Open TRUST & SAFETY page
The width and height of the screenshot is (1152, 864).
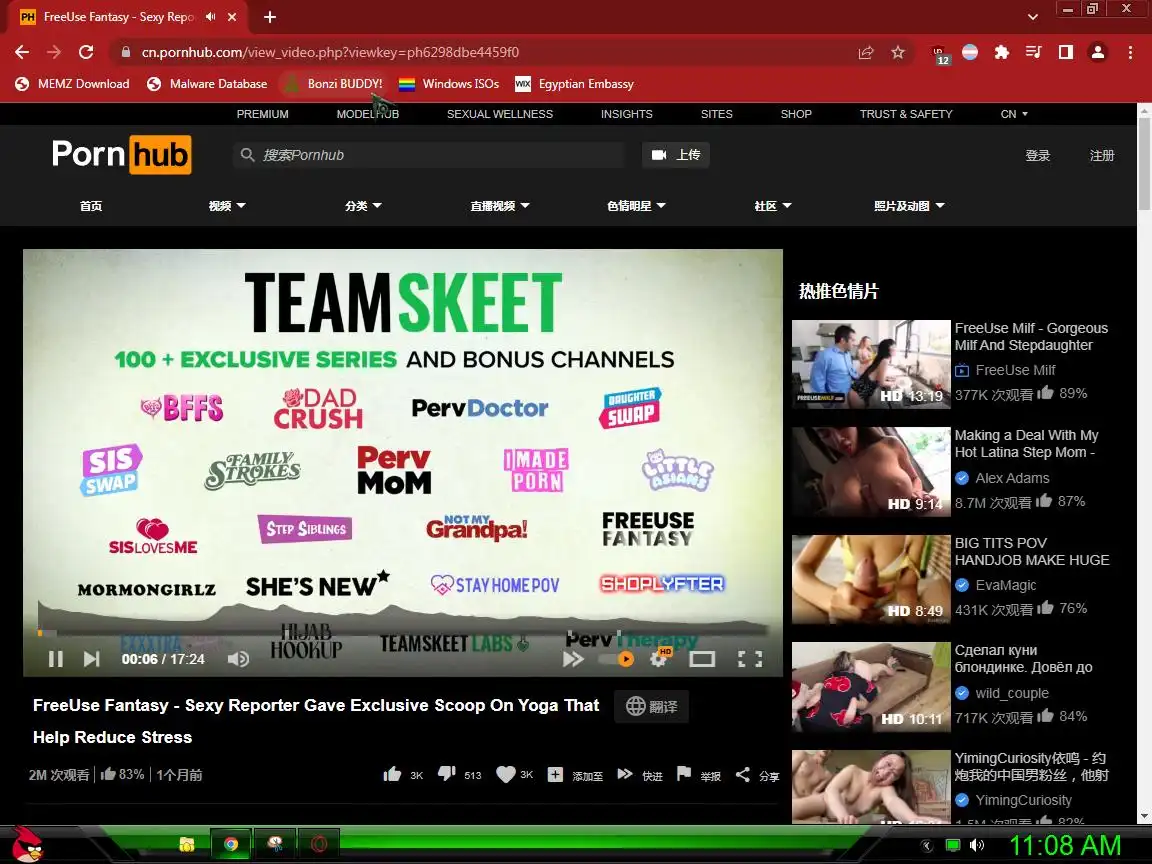coord(906,114)
